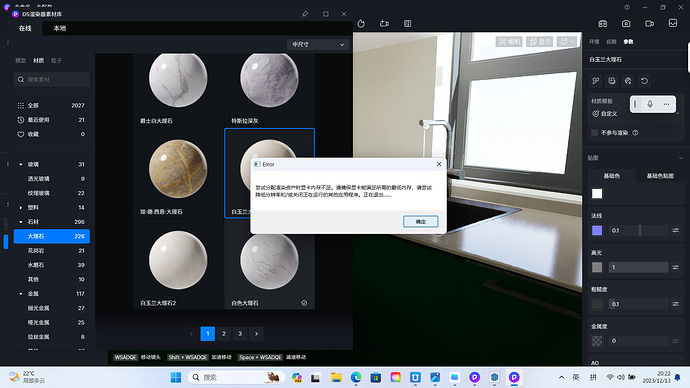This screenshot has height=388, width=690.
Task: Select the 粒子 asset type tab
Action: coord(56,60)
